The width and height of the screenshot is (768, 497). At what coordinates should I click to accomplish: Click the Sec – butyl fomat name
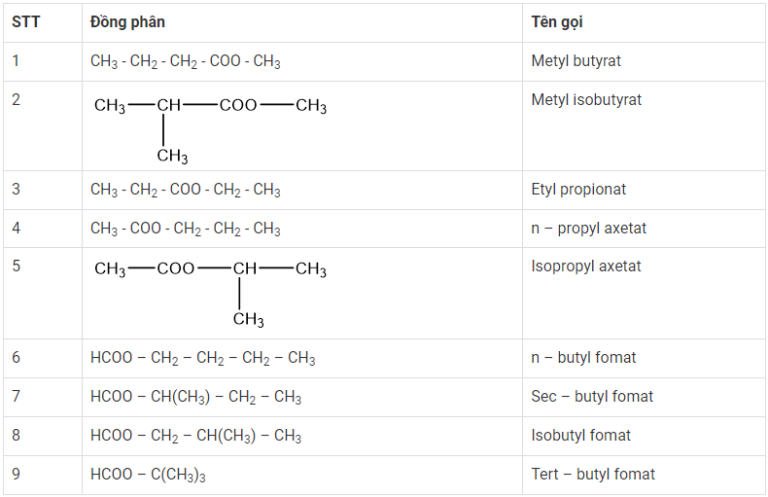(592, 396)
